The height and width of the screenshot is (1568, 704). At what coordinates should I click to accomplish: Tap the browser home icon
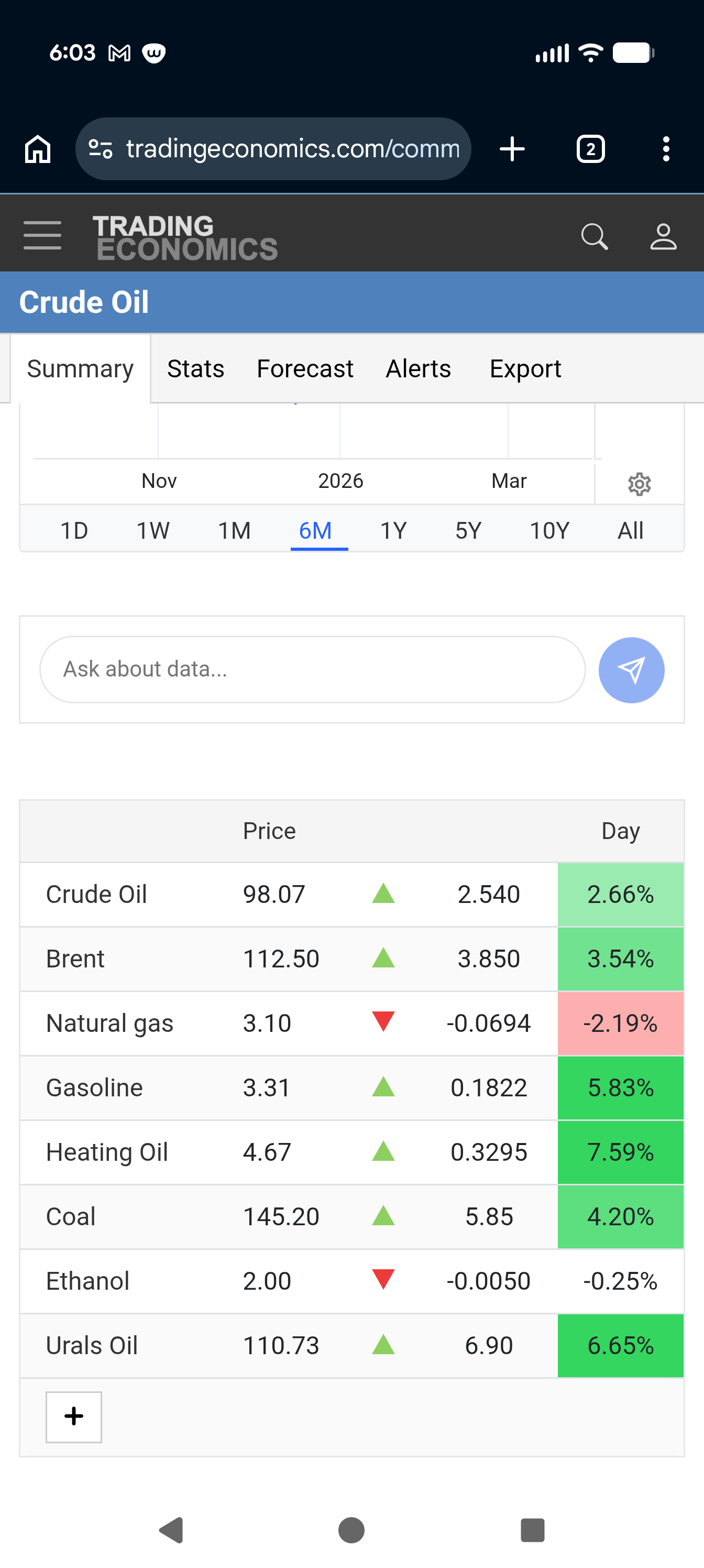38,149
